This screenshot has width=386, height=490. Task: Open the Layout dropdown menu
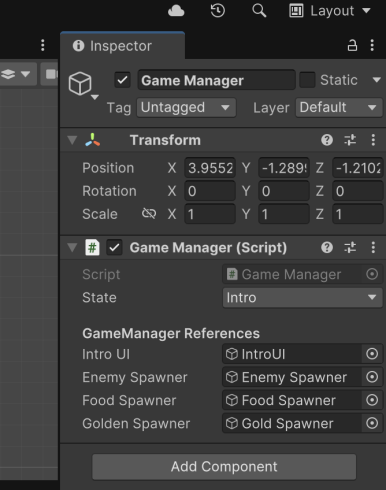coord(330,11)
